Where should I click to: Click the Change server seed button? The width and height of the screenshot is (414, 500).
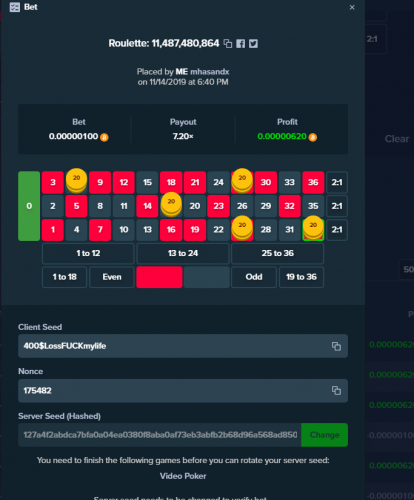click(324, 435)
